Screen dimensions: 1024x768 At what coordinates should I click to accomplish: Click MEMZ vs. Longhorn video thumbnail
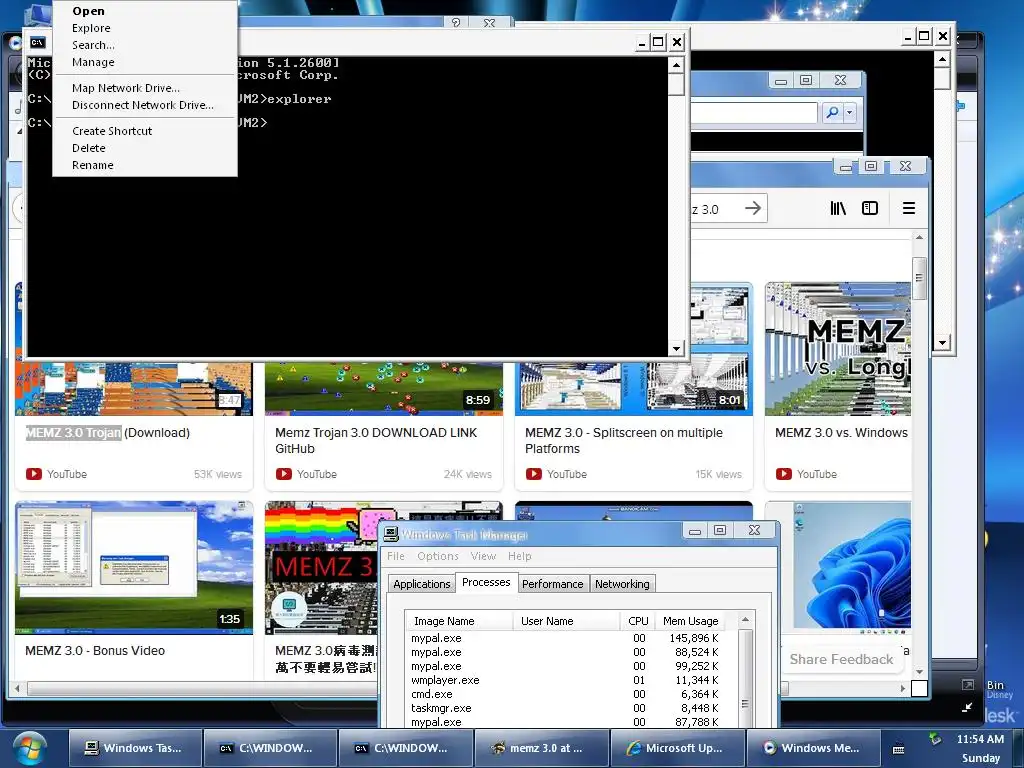[x=838, y=349]
